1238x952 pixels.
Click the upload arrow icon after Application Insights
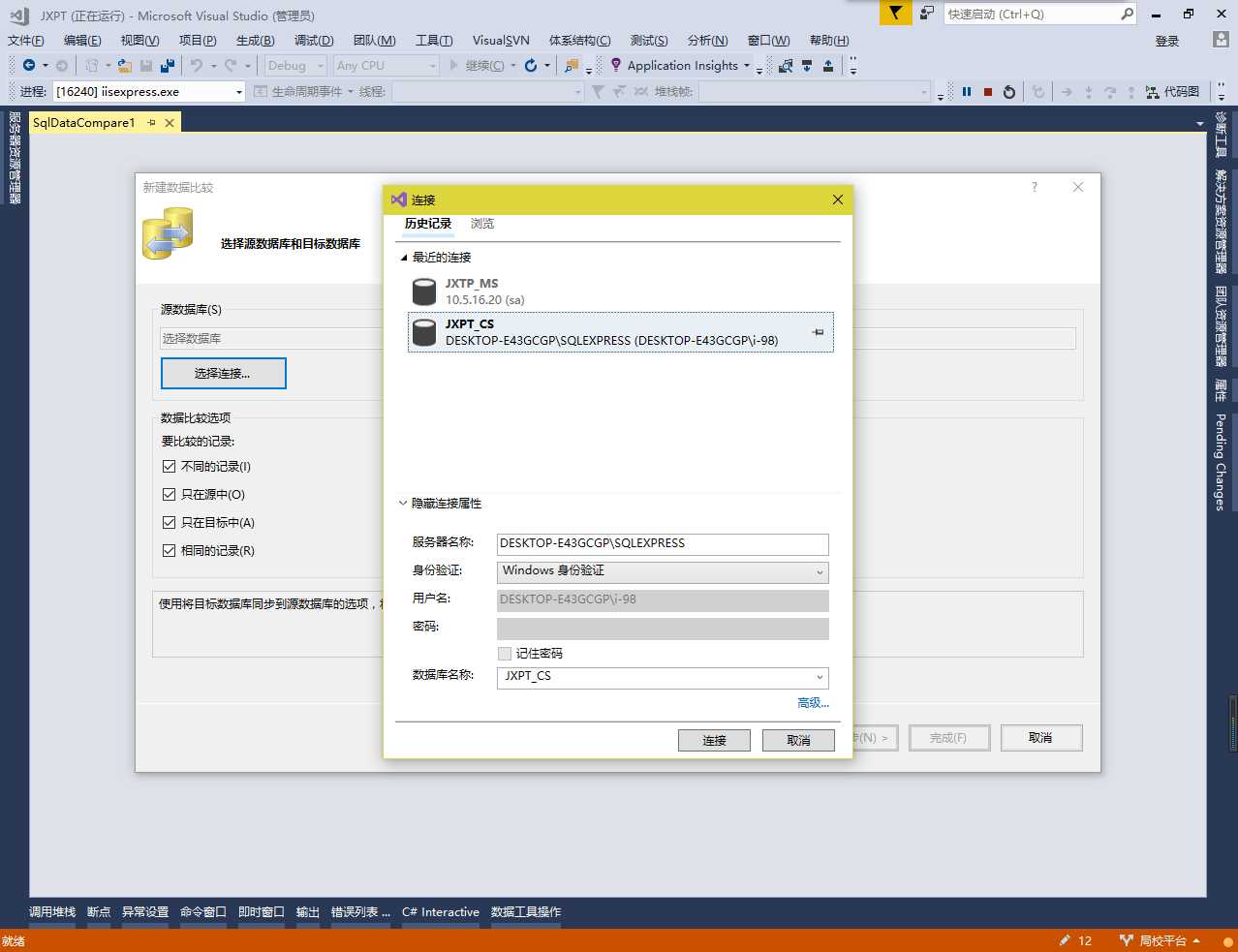[x=828, y=65]
